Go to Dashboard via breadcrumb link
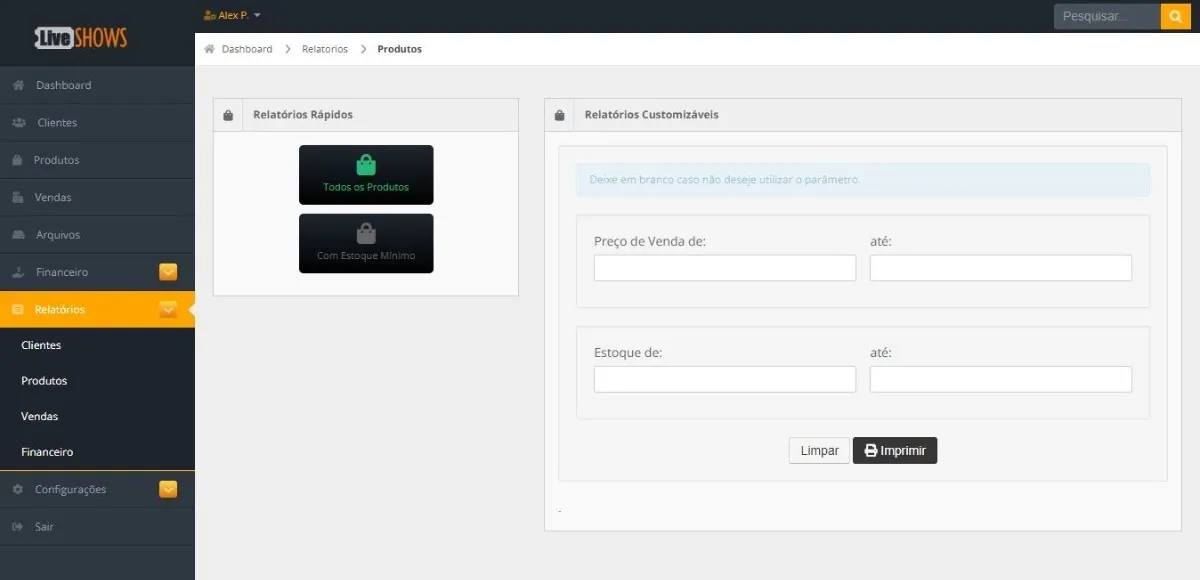 coord(247,49)
